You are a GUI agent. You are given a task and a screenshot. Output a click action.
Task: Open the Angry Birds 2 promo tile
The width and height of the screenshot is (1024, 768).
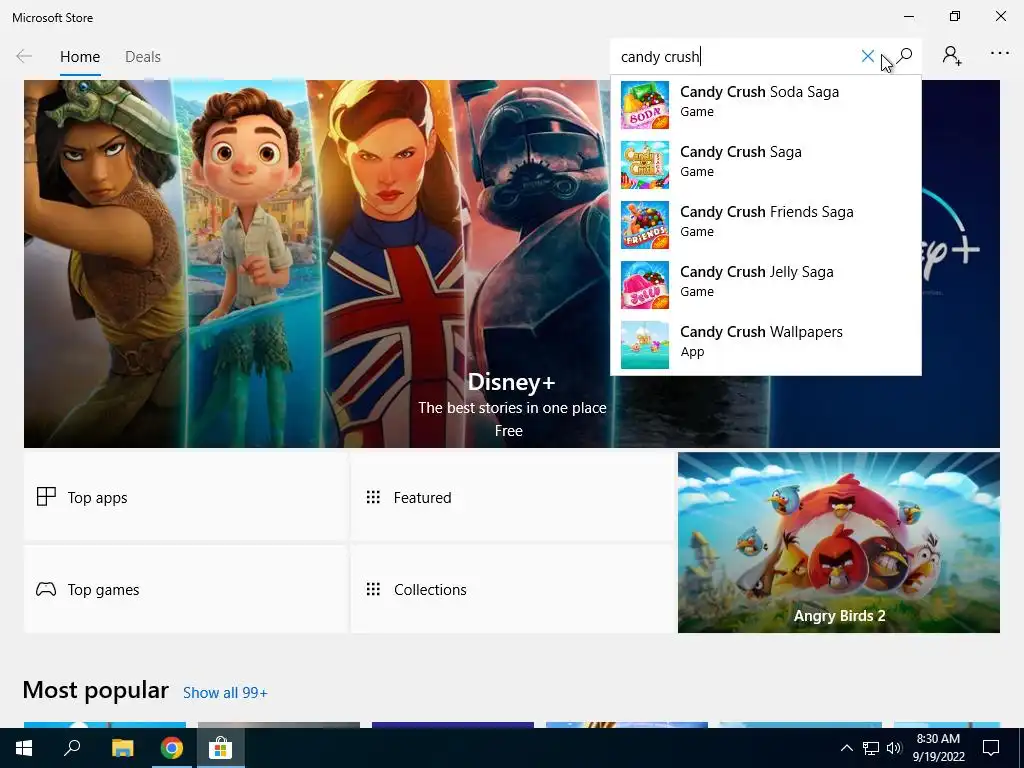(839, 543)
